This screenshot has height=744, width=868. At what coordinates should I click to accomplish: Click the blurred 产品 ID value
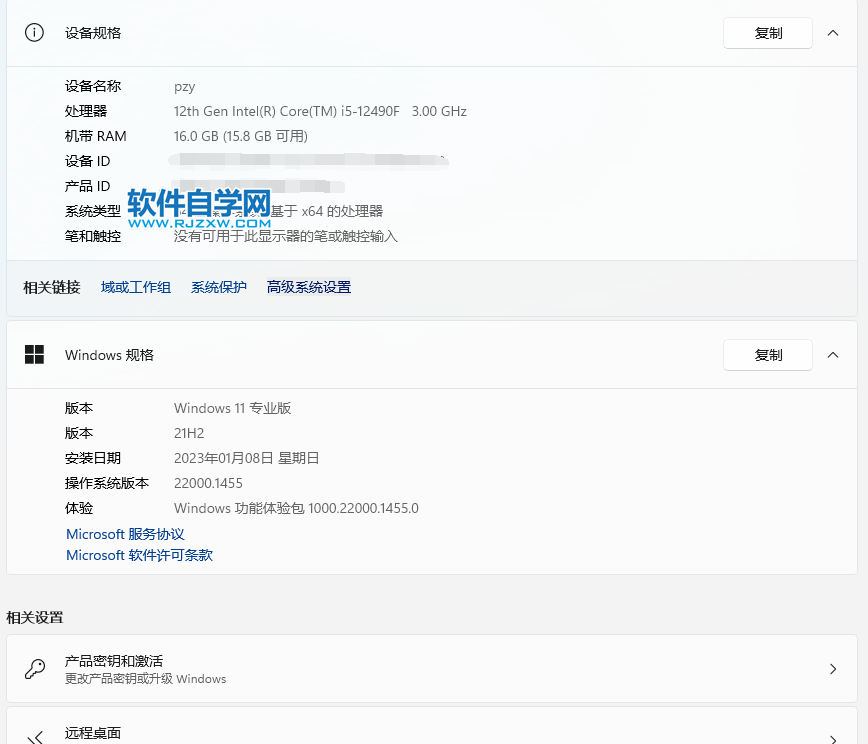pos(258,186)
